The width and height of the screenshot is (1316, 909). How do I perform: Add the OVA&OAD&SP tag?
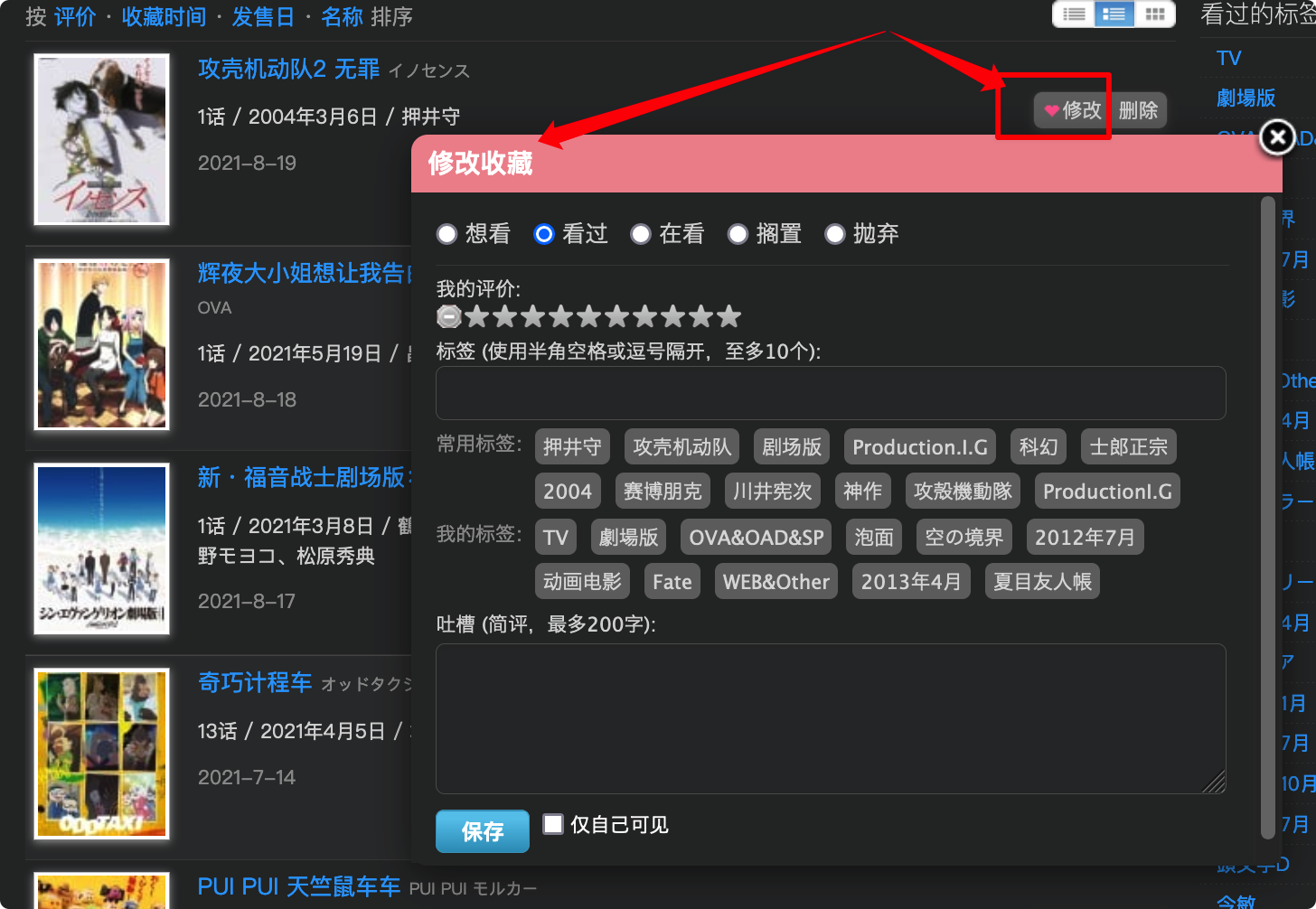[x=757, y=538]
